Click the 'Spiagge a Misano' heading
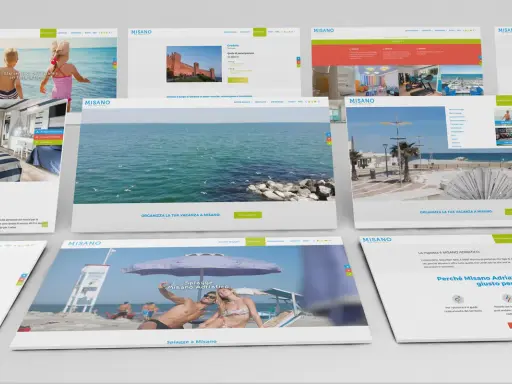Screen dimensions: 512x384 pos(192,342)
